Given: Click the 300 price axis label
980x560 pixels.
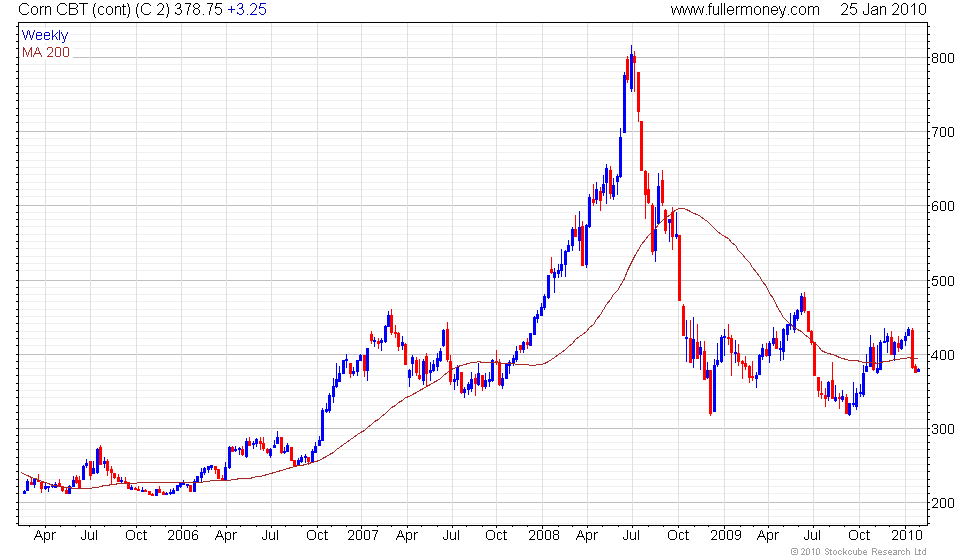Looking at the screenshot, I should coord(942,429).
